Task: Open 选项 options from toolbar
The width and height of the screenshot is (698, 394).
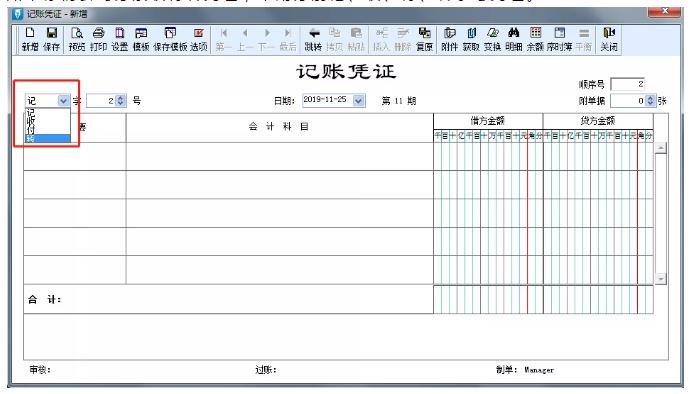Action: click(x=199, y=39)
